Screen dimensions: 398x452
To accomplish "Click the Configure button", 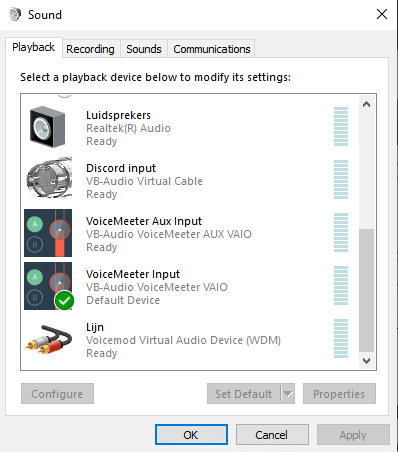I will click(x=57, y=394).
